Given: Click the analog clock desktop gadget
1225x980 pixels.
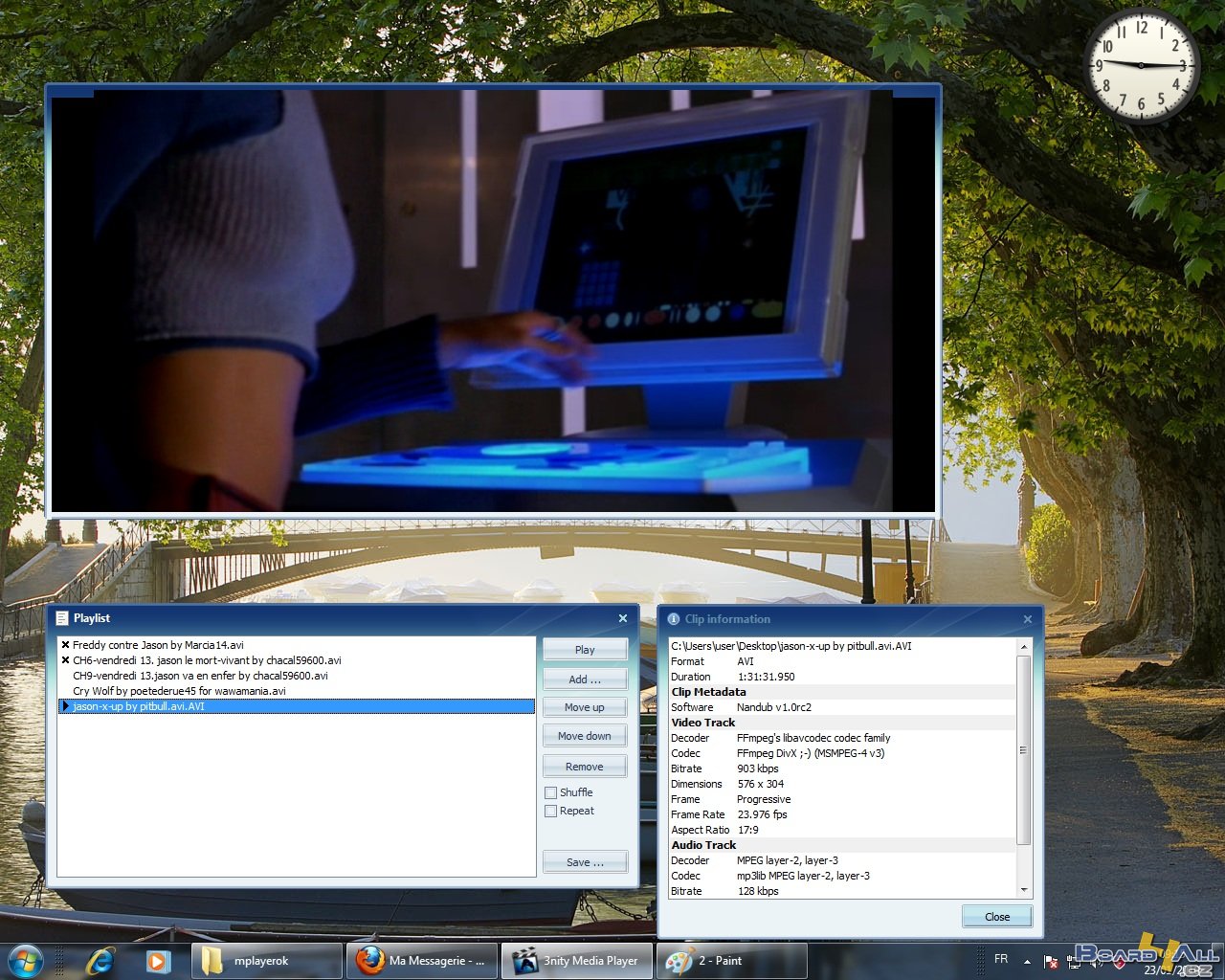Looking at the screenshot, I should 1142,65.
